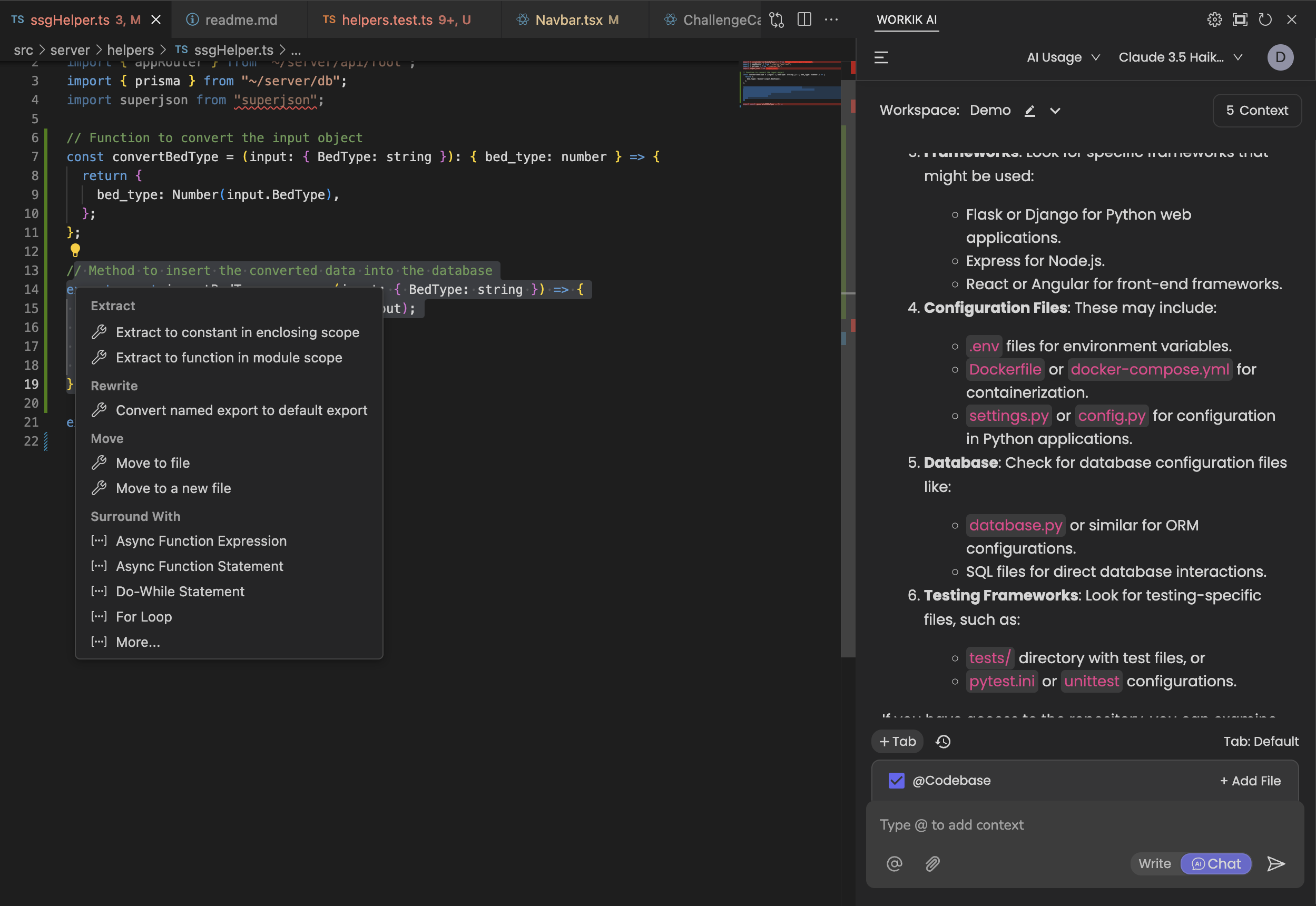
Task: Click the "superjson" import string
Action: pyautogui.click(x=276, y=100)
